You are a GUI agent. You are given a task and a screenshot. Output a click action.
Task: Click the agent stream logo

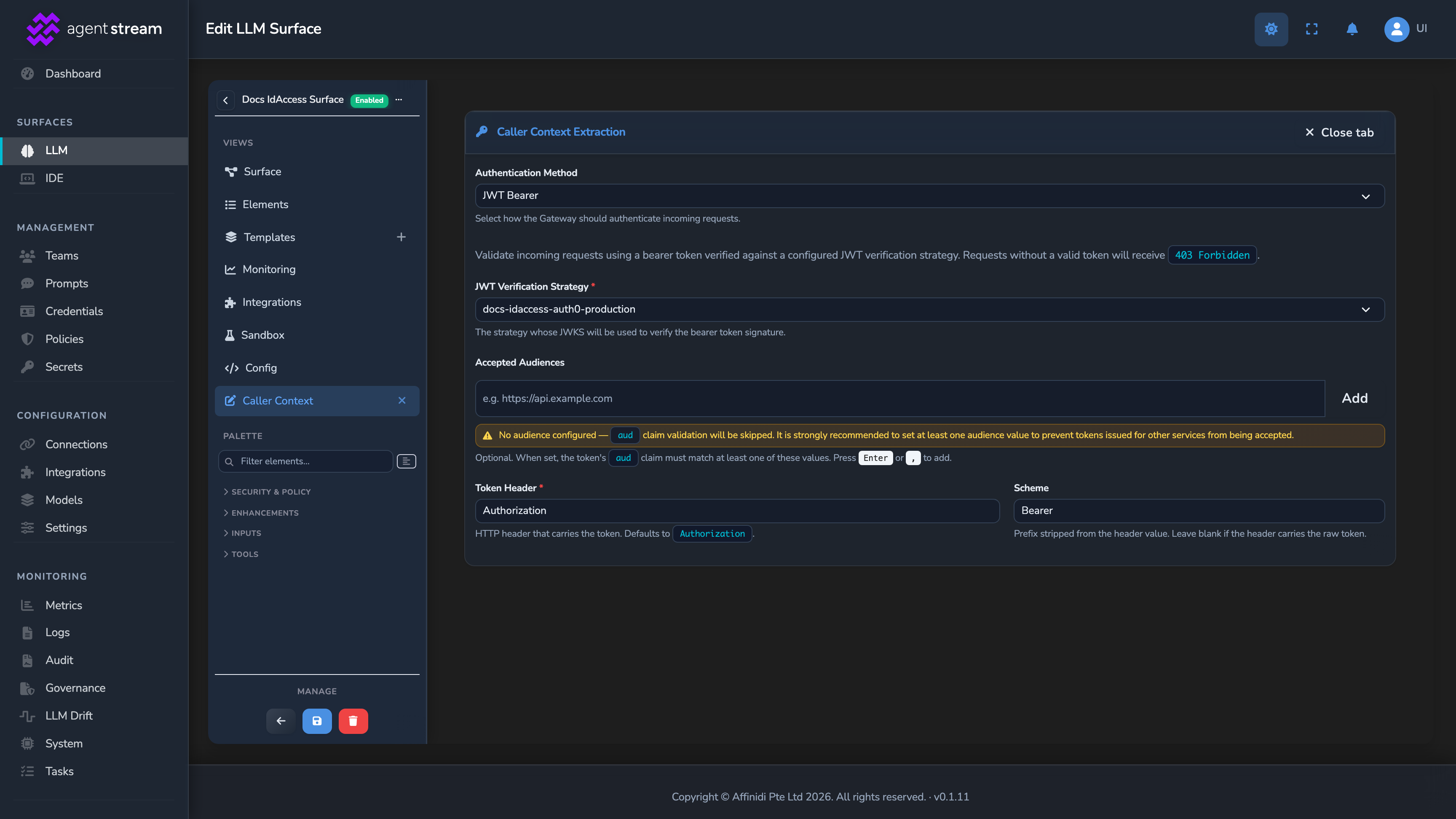[x=94, y=29]
